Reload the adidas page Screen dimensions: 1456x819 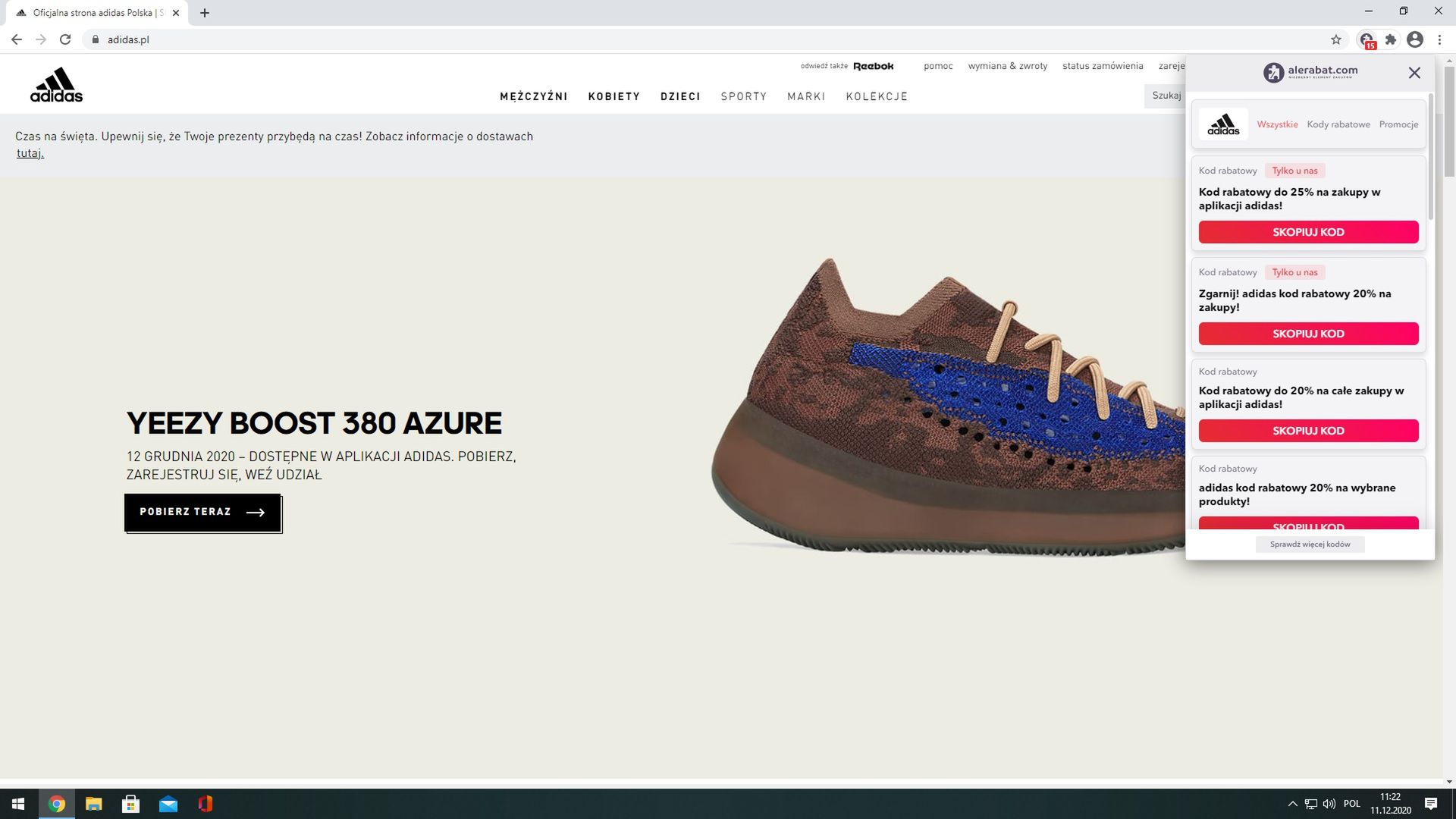65,39
